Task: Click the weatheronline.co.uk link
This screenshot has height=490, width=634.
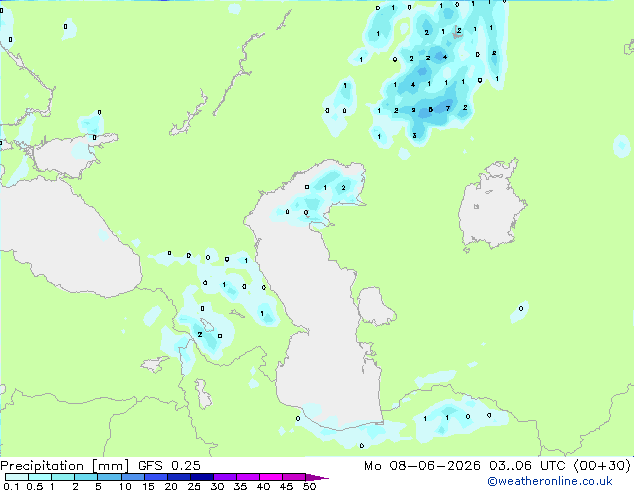Action: 550,481
